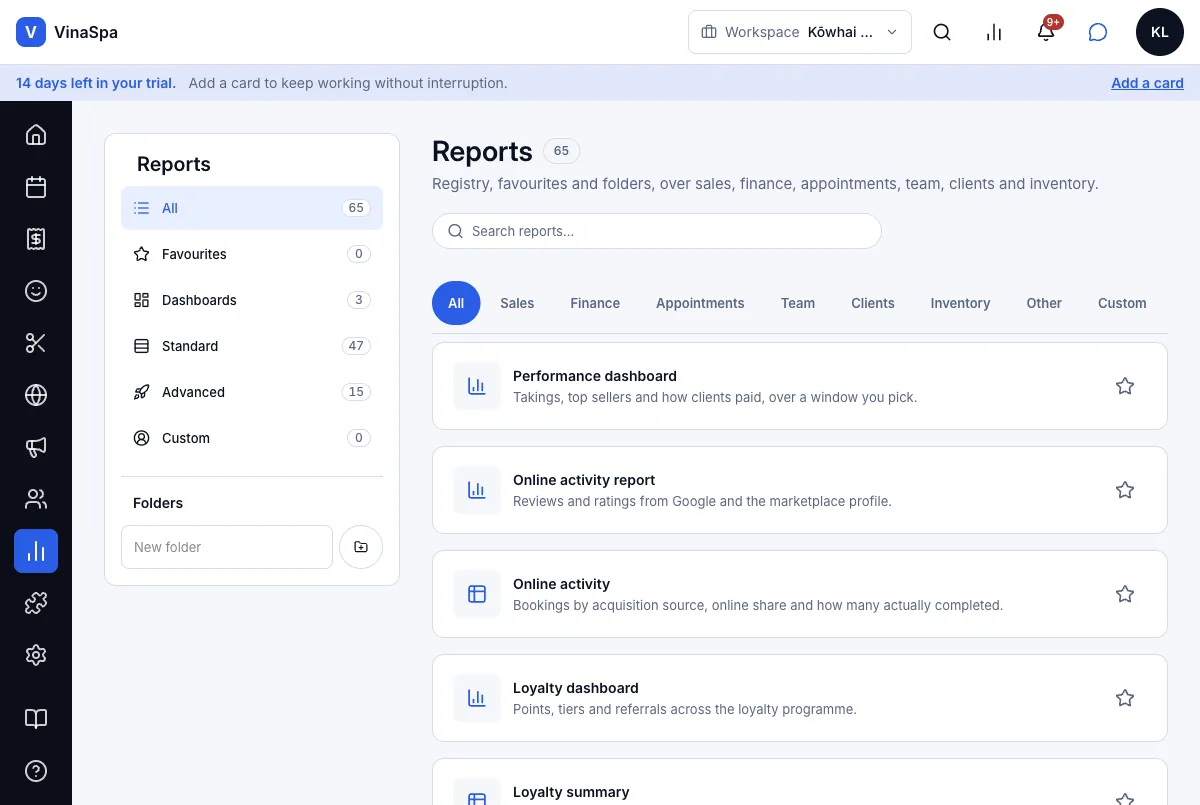
Task: Select the All filter tab
Action: pos(456,303)
